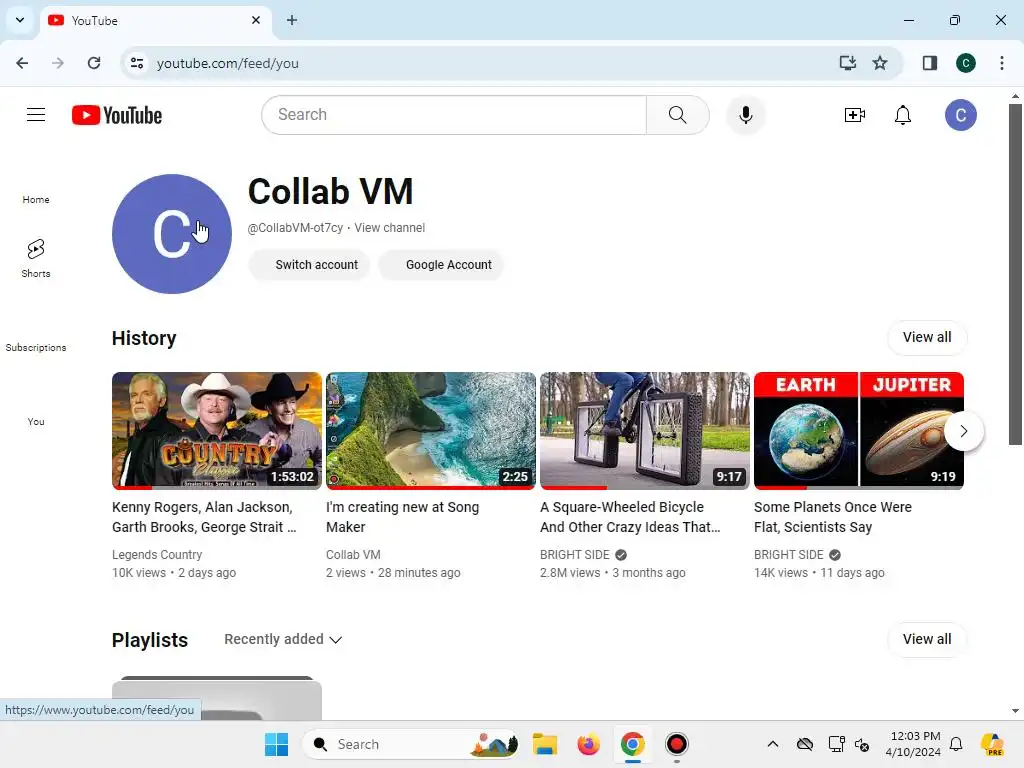The width and height of the screenshot is (1024, 768).
Task: Open the Playlists section heading
Action: pos(150,640)
